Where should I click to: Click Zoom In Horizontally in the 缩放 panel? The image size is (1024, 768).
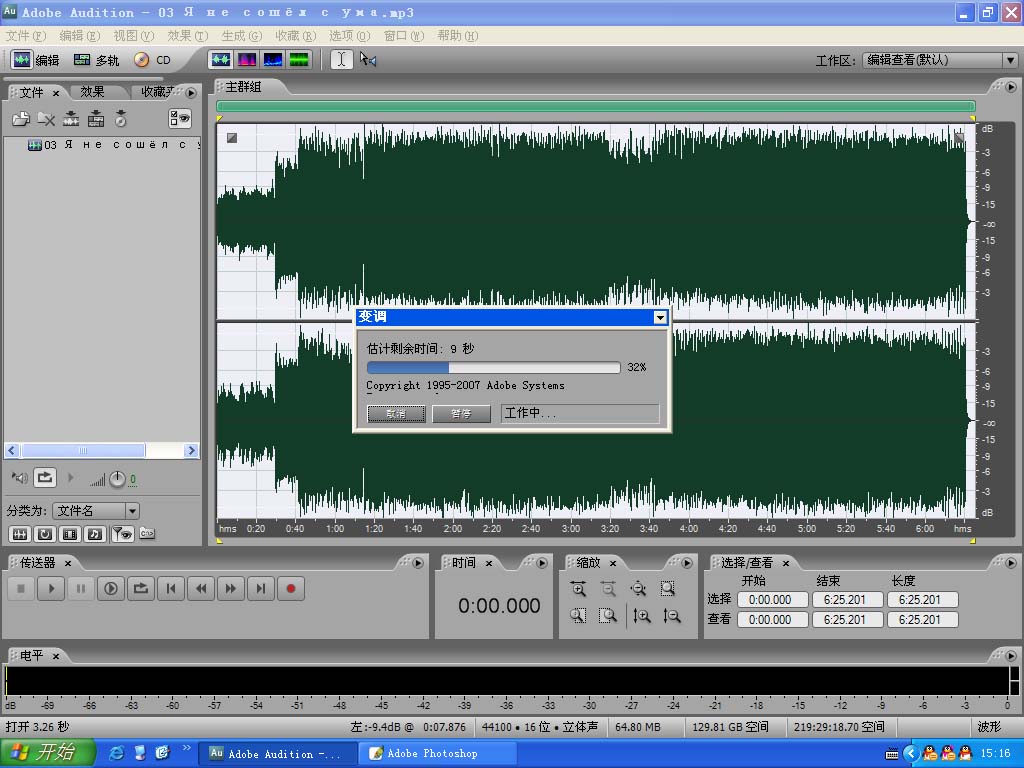tap(578, 589)
